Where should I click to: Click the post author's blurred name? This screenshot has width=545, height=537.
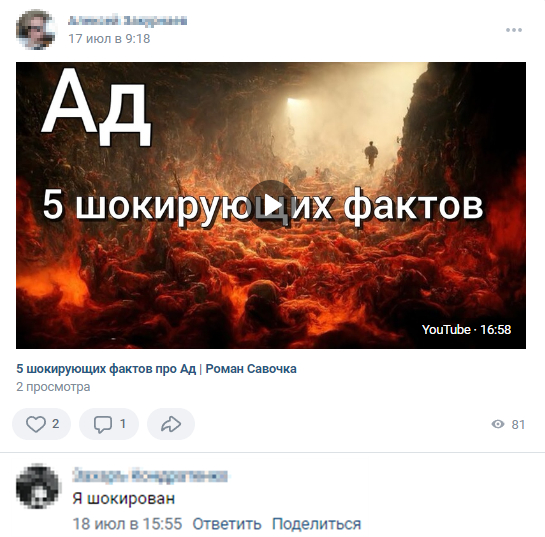point(127,21)
